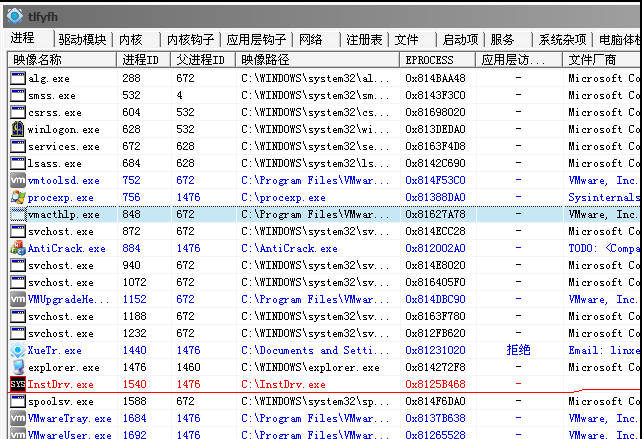Viewport: 643px width, 439px height.
Task: Sort by 父进程ID column header
Action: click(x=203, y=60)
